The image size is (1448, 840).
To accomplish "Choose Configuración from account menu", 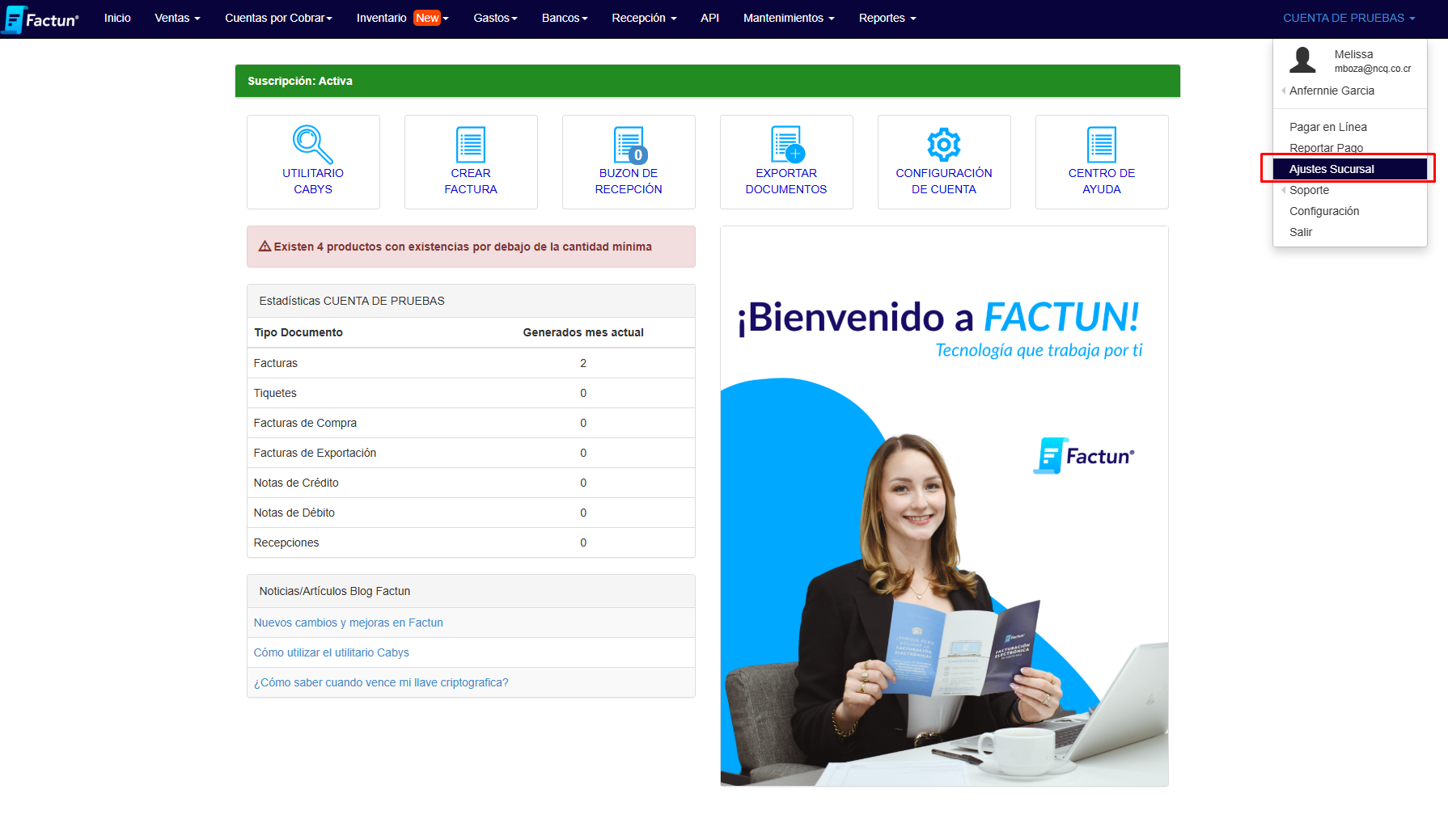I will (1349, 211).
